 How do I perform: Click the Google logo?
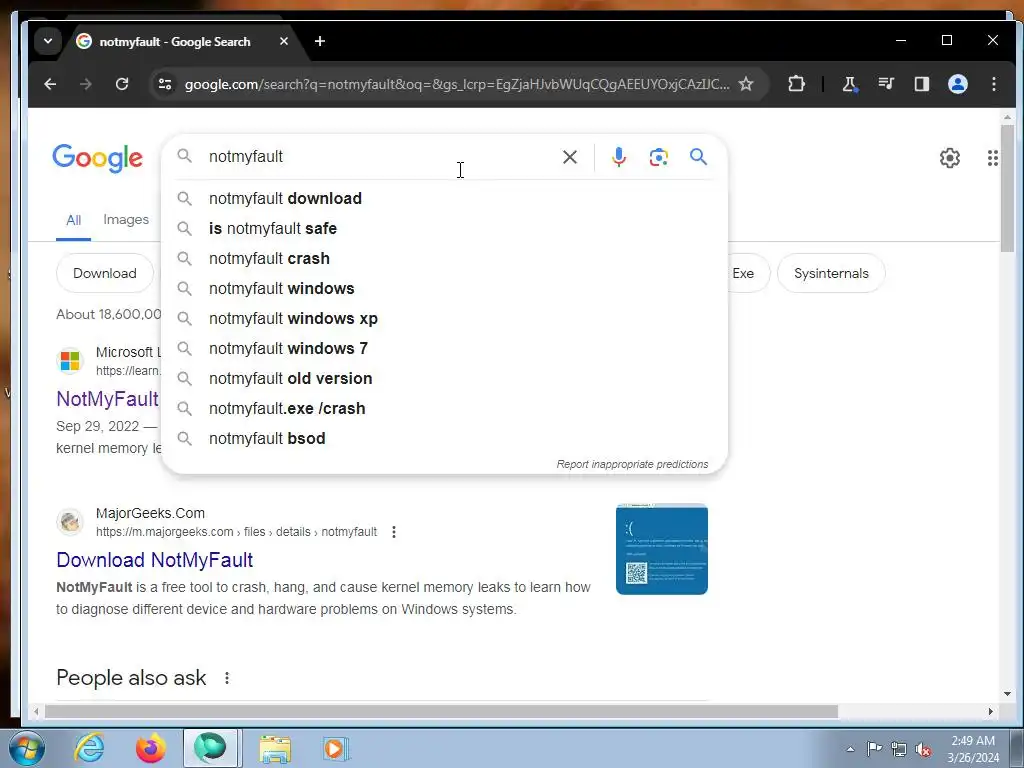pos(97,157)
